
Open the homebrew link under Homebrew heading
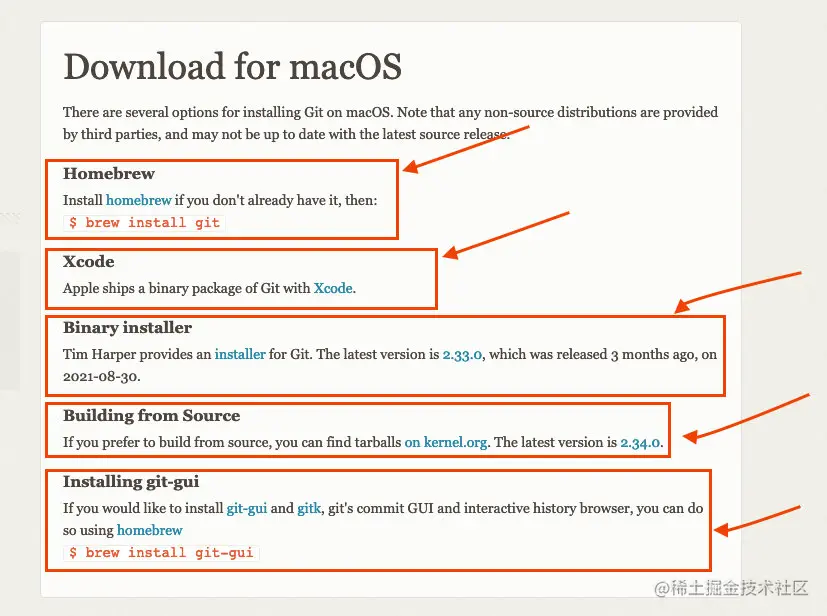pyautogui.click(x=138, y=200)
